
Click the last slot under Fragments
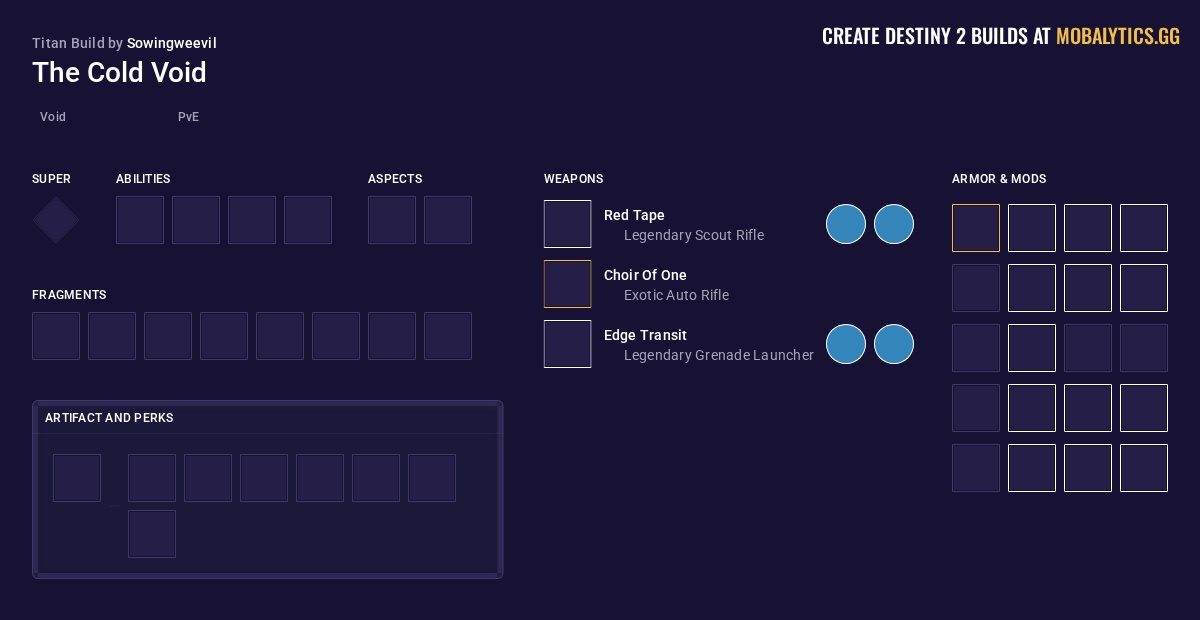[x=448, y=336]
